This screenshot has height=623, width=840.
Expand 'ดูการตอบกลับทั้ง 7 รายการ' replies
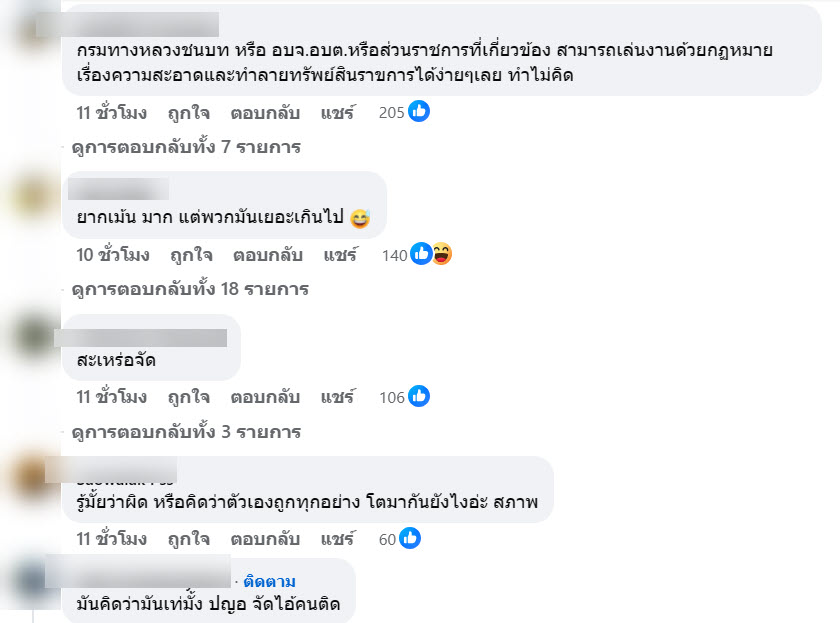coord(186,147)
